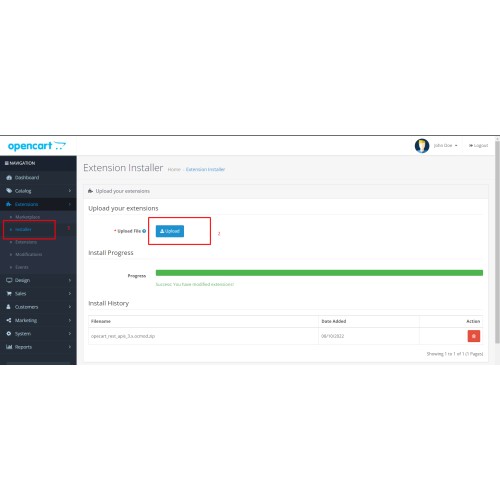Image resolution: width=500 pixels, height=500 pixels.
Task: Expand the System menu
Action: pos(38,333)
